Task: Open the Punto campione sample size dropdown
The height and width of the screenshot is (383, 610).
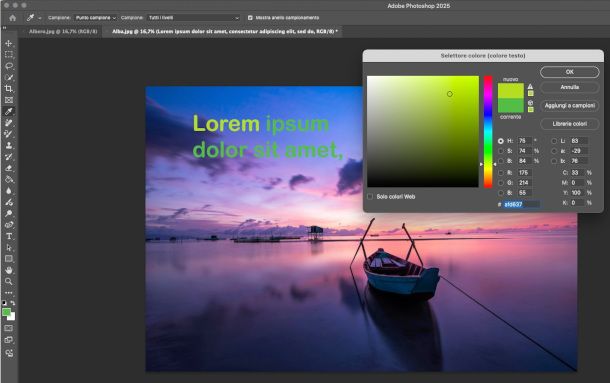Action: (x=95, y=18)
